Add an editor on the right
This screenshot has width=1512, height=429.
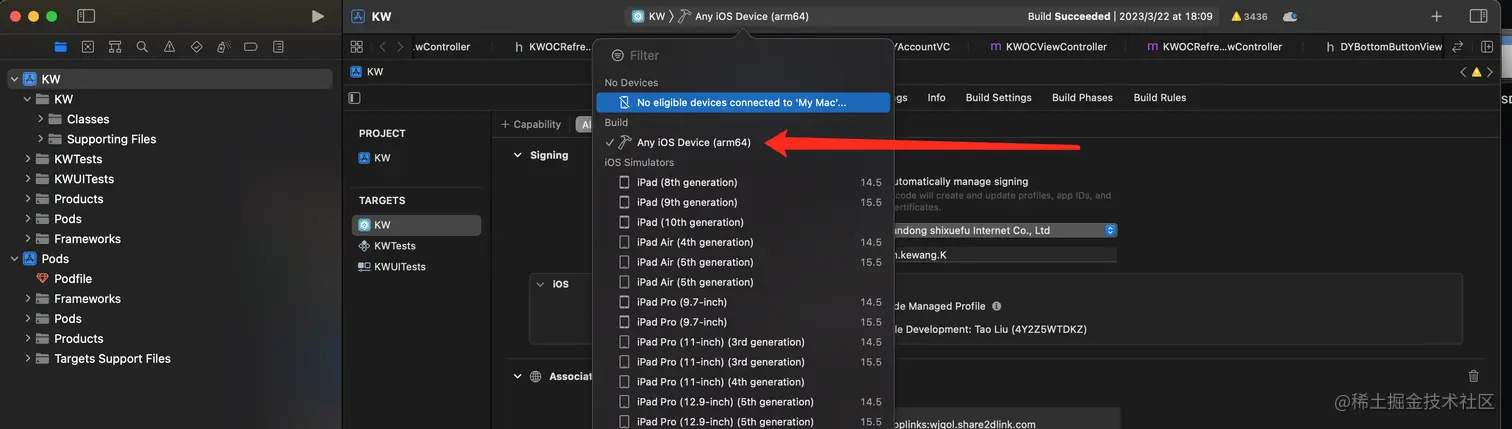coord(1487,47)
